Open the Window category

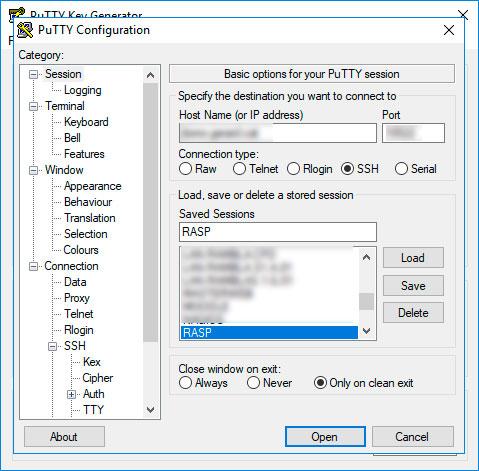click(x=64, y=170)
